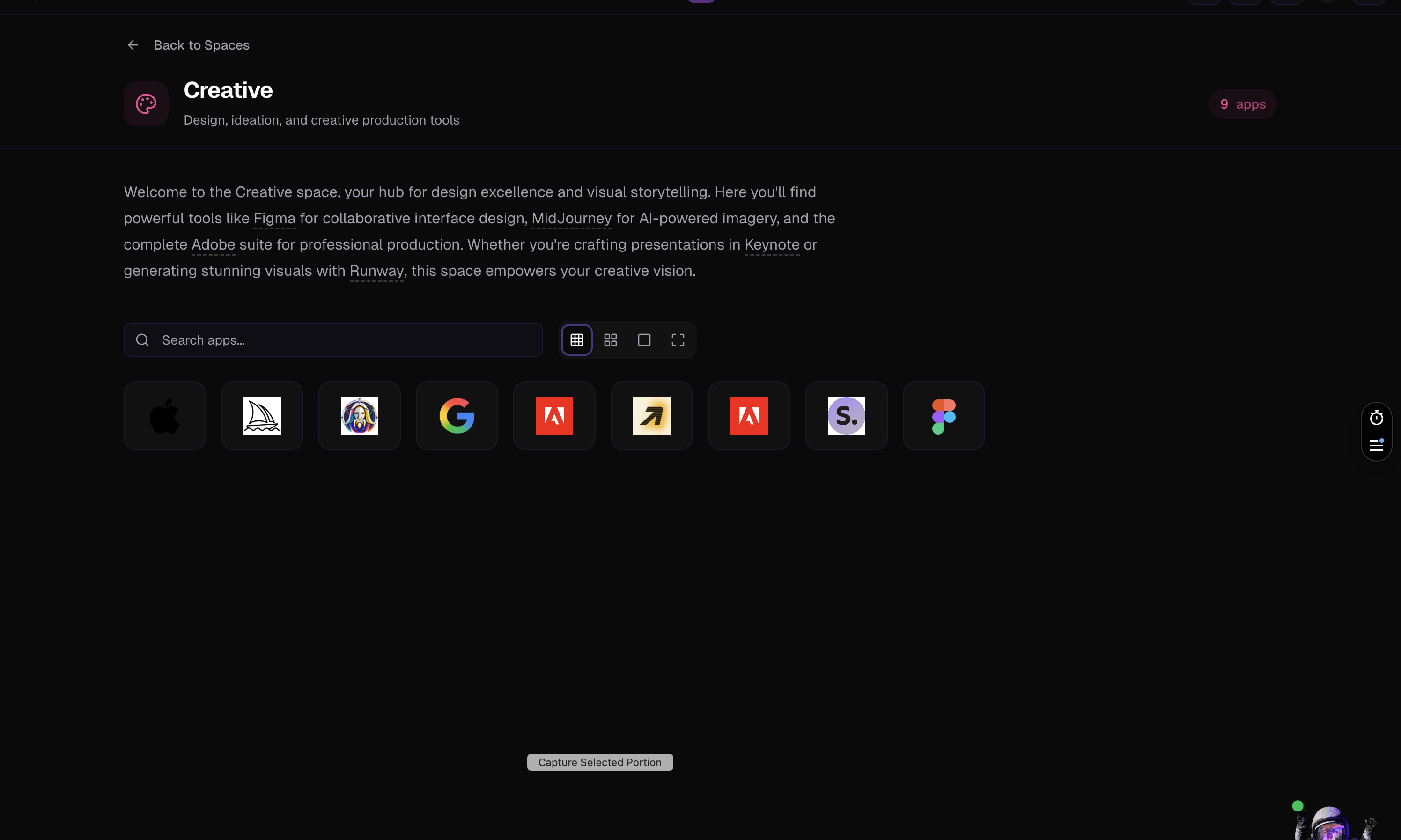Switch to the four-square grid view
Screen dimensions: 1401x840
tap(610, 339)
